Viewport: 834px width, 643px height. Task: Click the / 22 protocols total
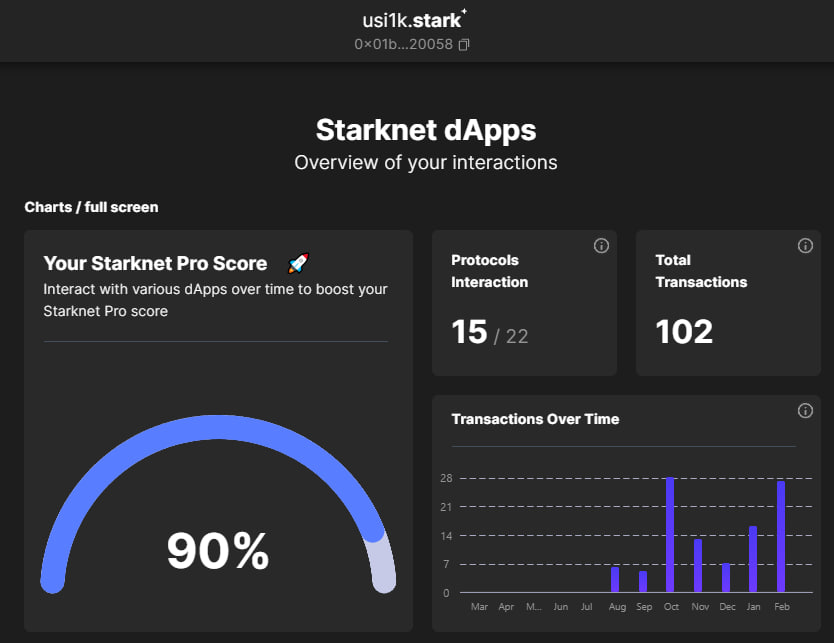(511, 336)
